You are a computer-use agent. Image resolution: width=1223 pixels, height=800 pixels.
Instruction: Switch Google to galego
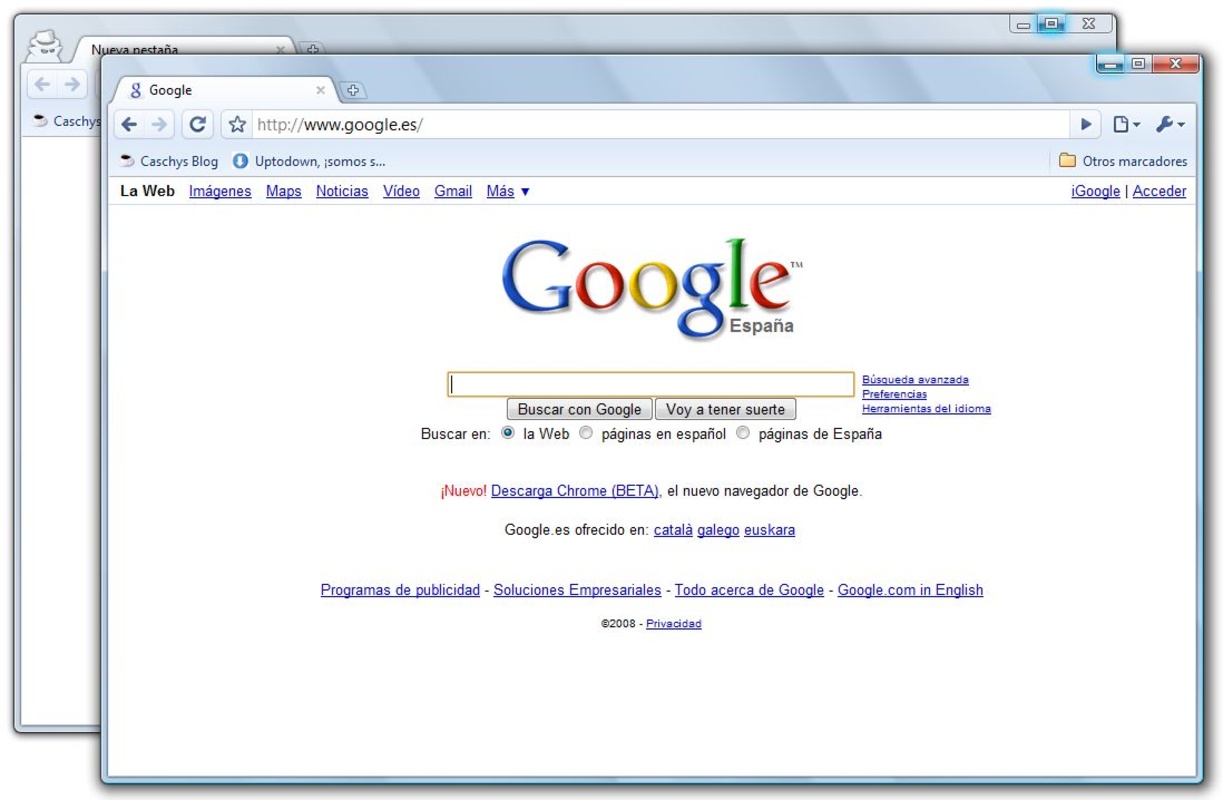pos(718,530)
